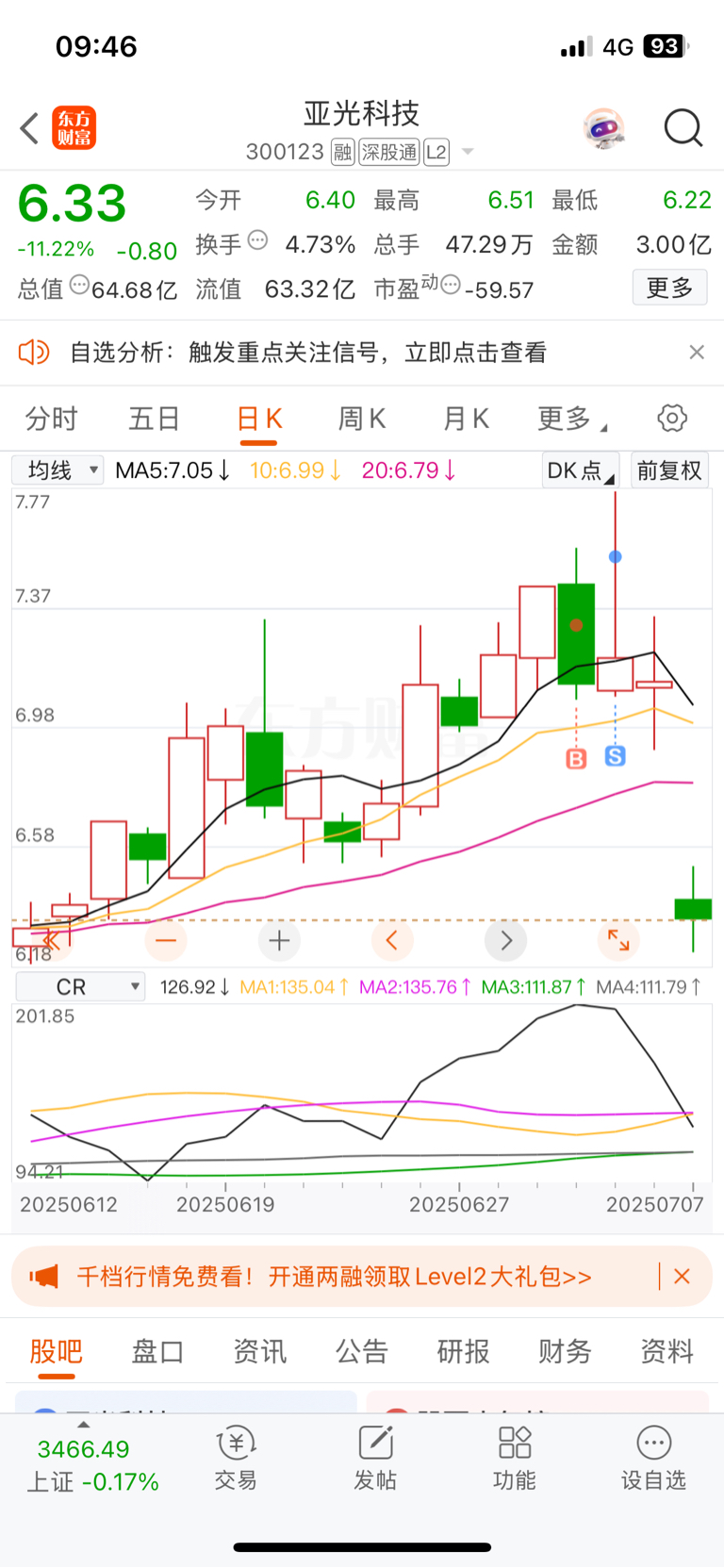Open the 更多 quote details button
Image resolution: width=724 pixels, height=1568 pixels.
point(669,288)
